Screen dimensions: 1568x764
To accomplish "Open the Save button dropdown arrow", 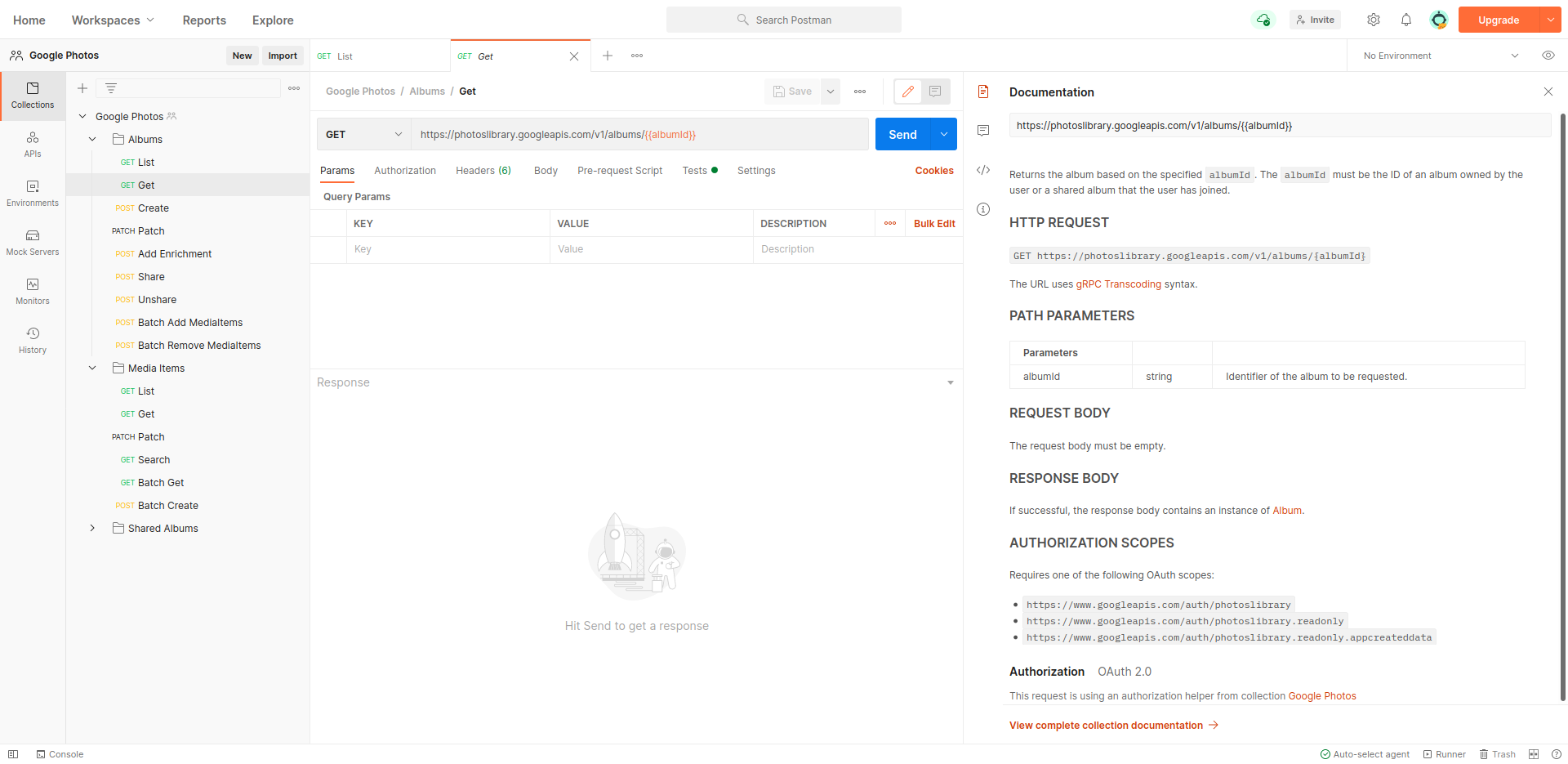I will (831, 92).
